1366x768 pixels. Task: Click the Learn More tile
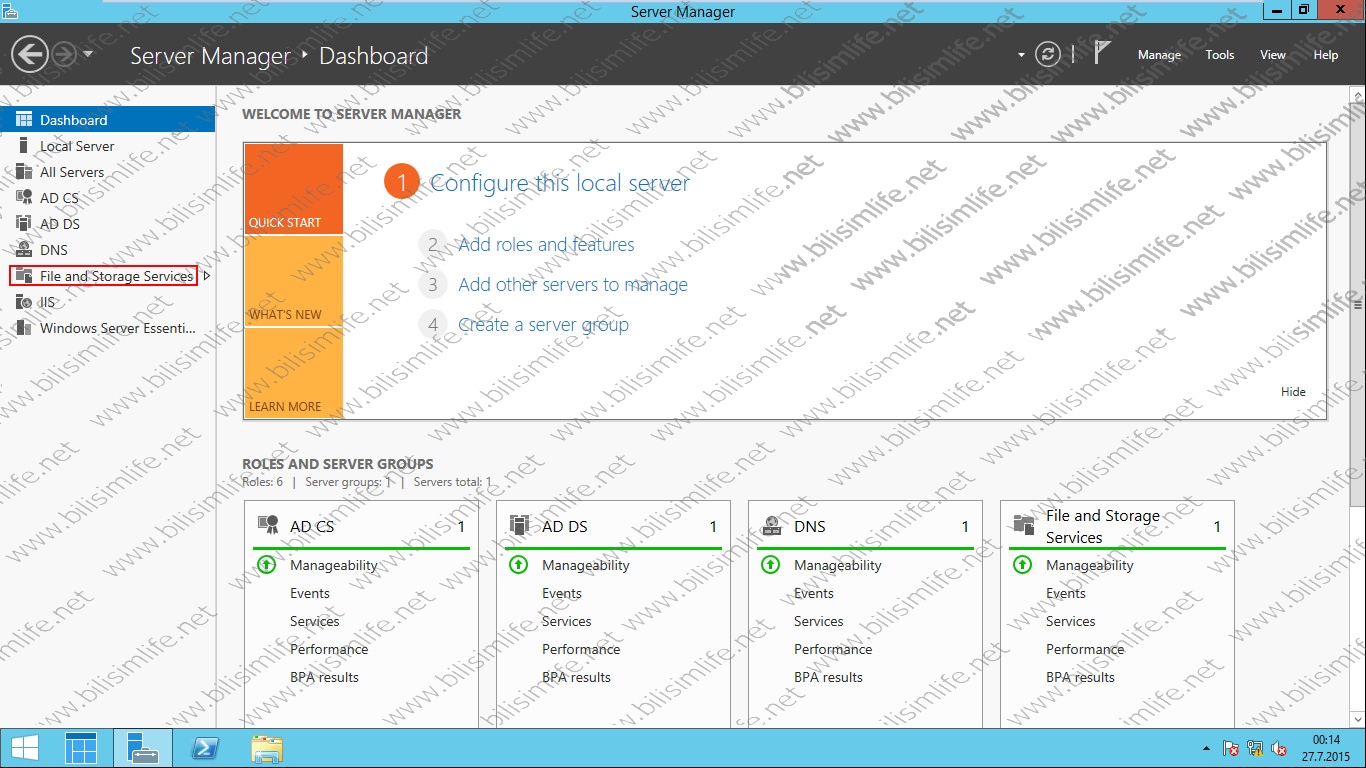coord(293,373)
